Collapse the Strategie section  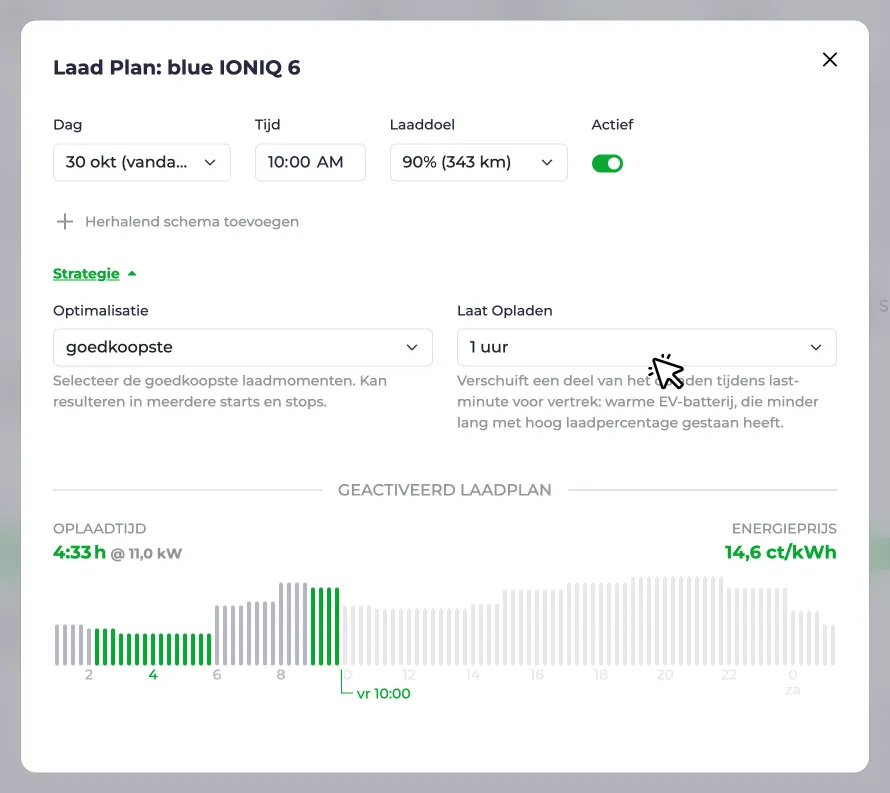pos(94,274)
